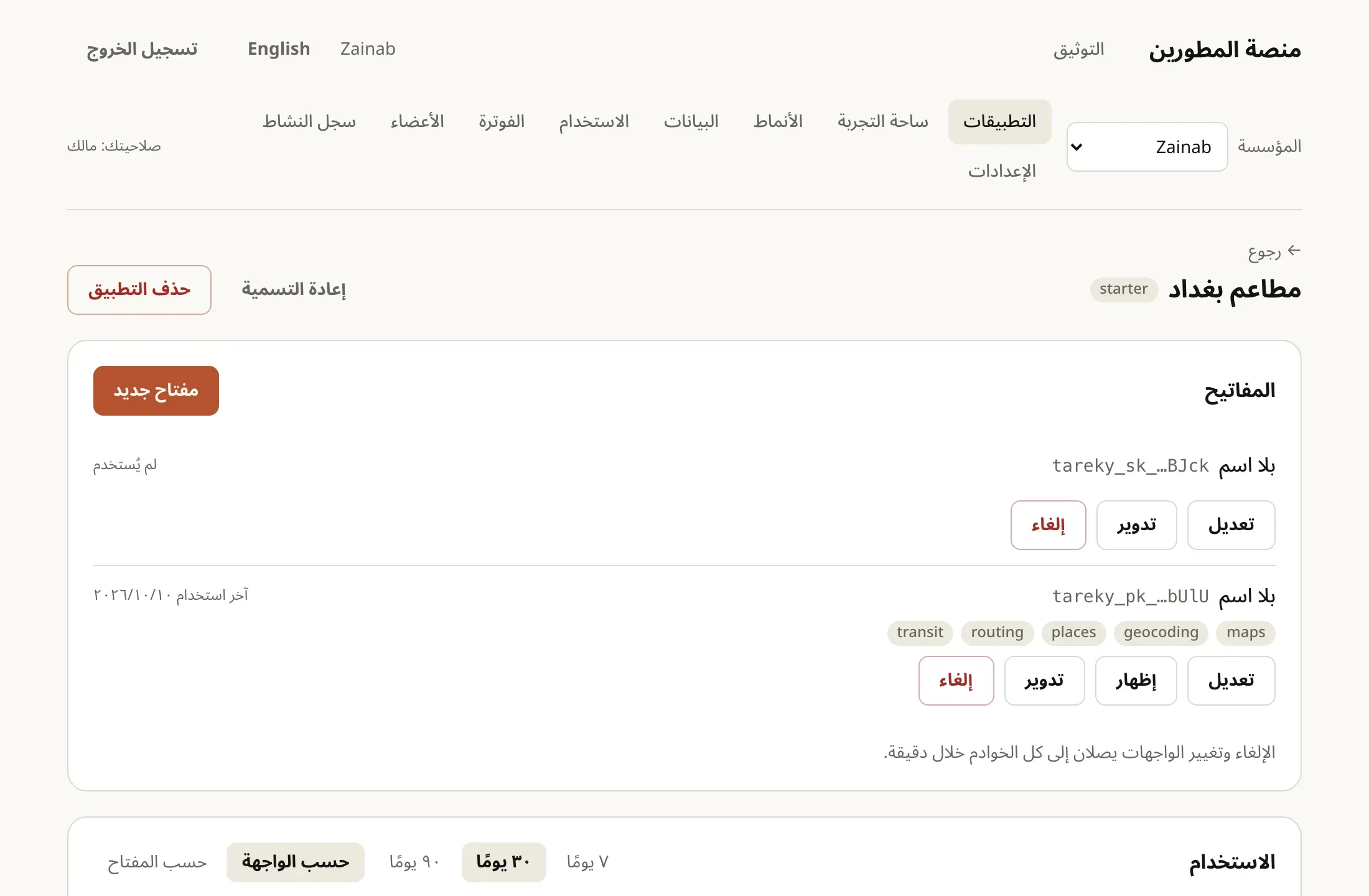Image resolution: width=1369 pixels, height=896 pixels.
Task: Click the starter plan badge
Action: (x=1123, y=290)
